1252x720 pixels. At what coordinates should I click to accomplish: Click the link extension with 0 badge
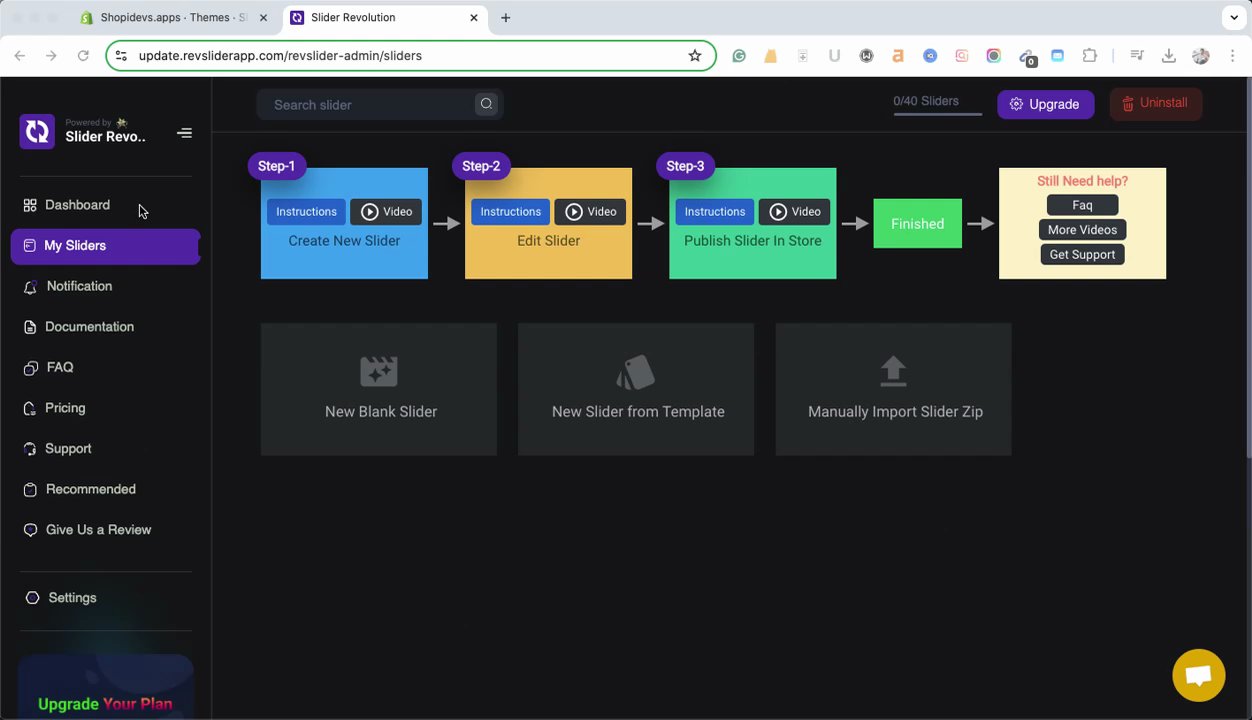click(x=1026, y=57)
